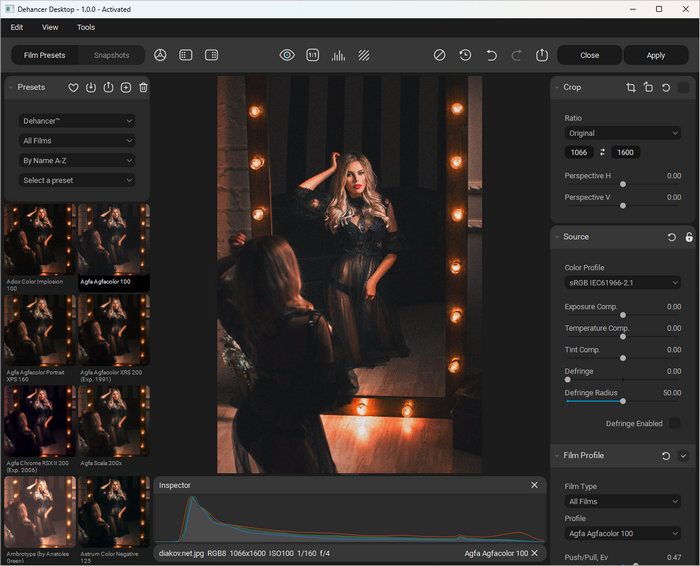Open the 'Select a preset' dropdown
This screenshot has height=566, width=700.
77,181
